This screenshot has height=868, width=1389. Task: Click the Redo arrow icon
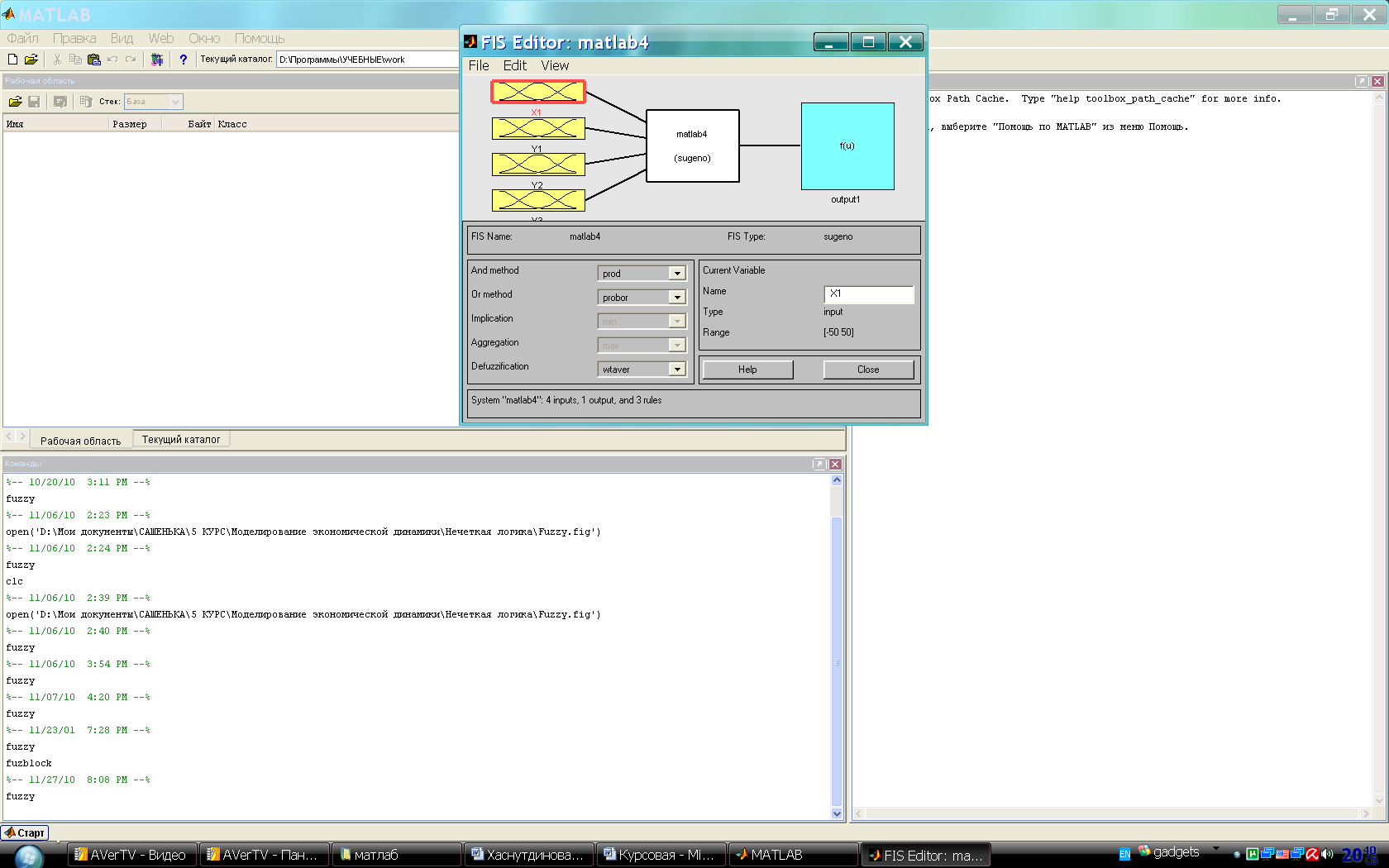[130, 60]
